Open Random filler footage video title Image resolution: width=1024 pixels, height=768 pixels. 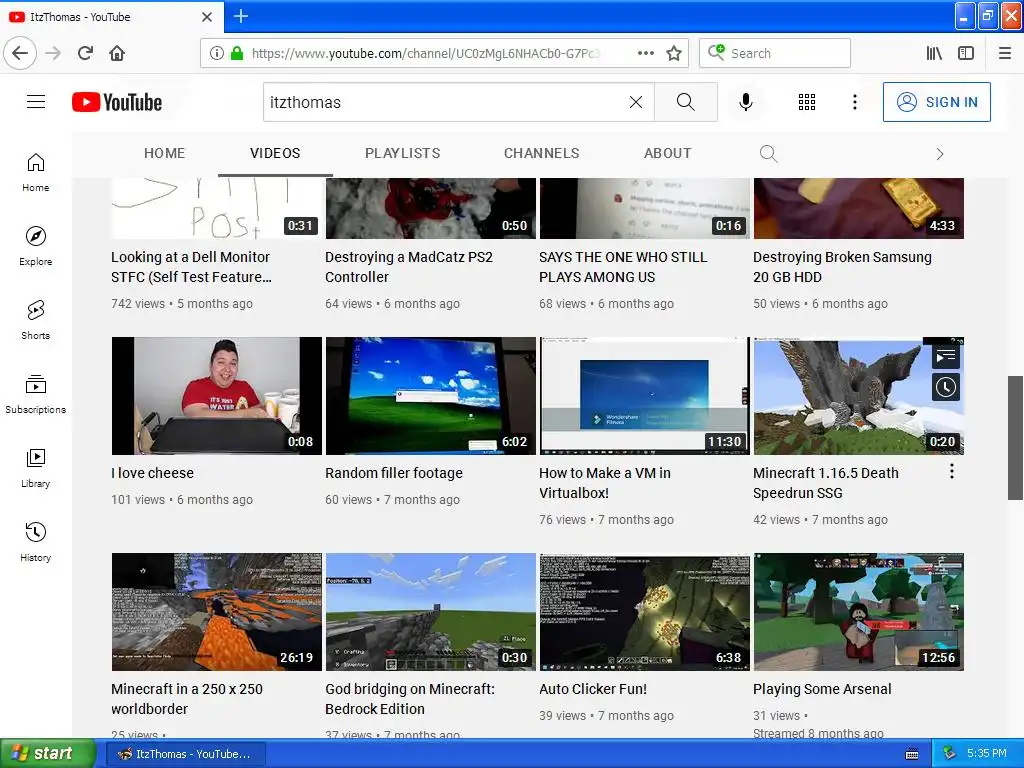pyautogui.click(x=394, y=473)
